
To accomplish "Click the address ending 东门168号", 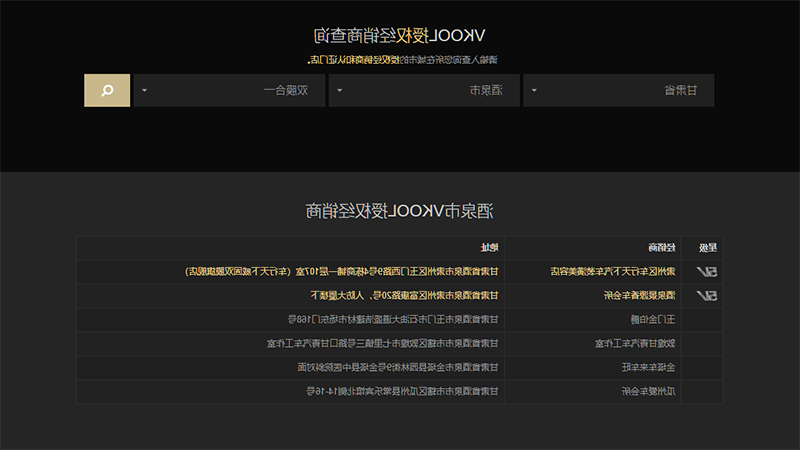I will 393,319.
